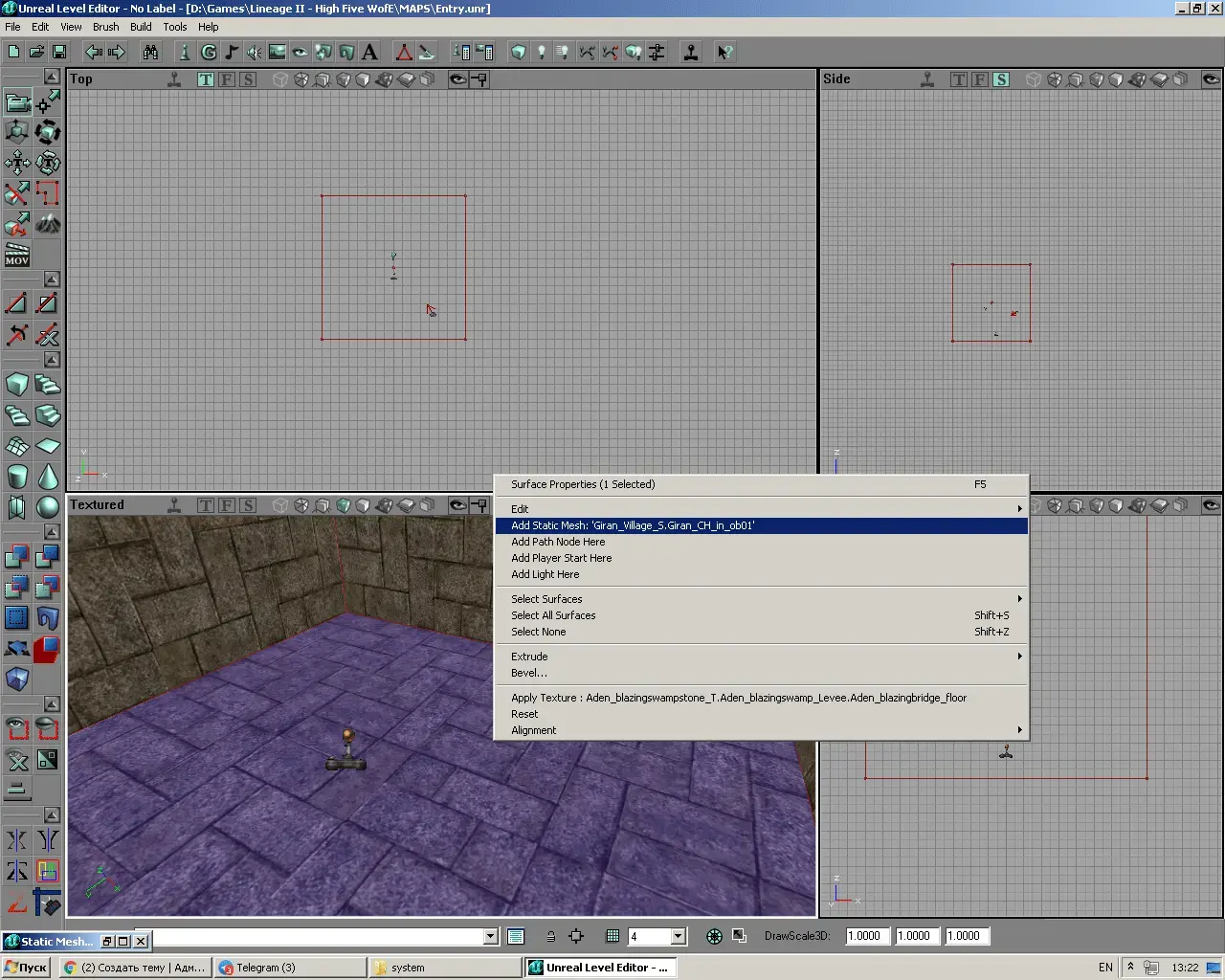Build a Cylinder brush

[17, 477]
